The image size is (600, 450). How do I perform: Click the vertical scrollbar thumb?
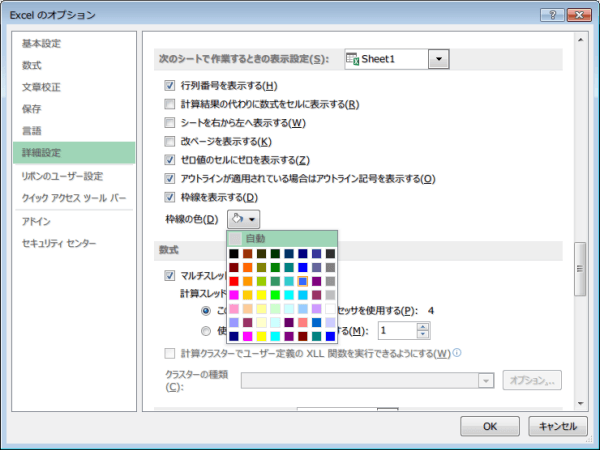(x=580, y=269)
